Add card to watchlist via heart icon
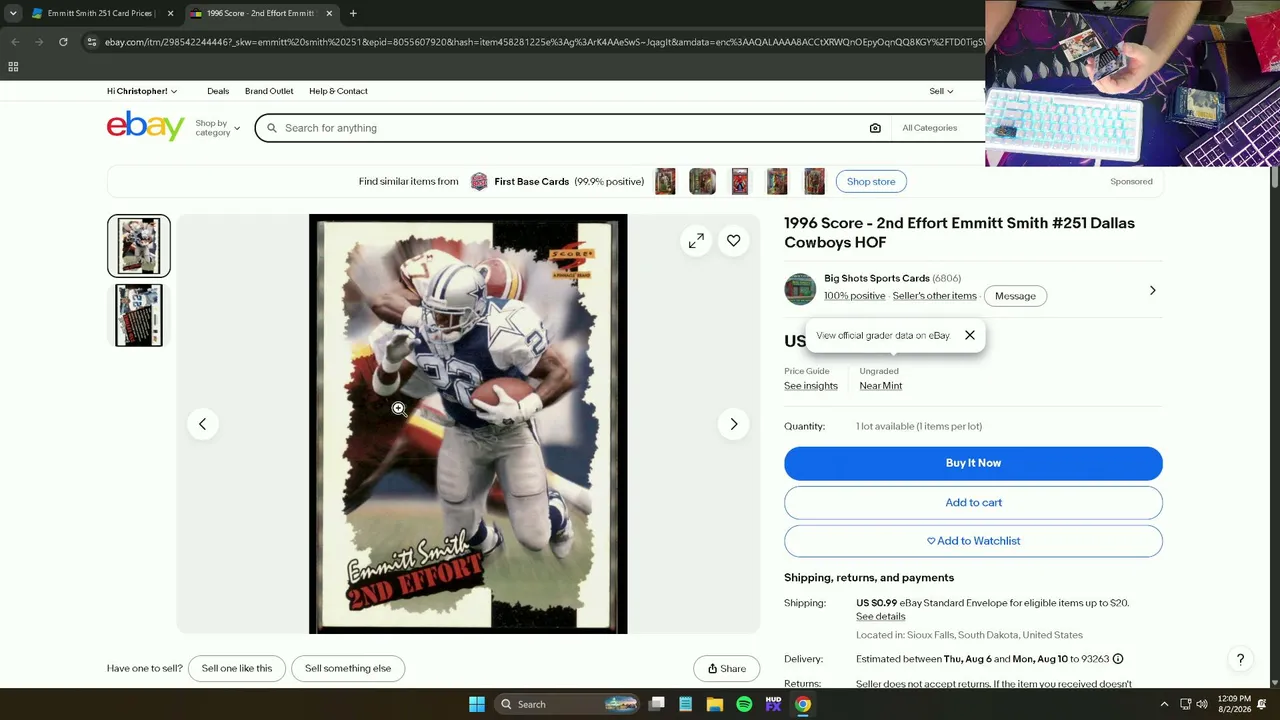This screenshot has height=720, width=1280. click(734, 241)
